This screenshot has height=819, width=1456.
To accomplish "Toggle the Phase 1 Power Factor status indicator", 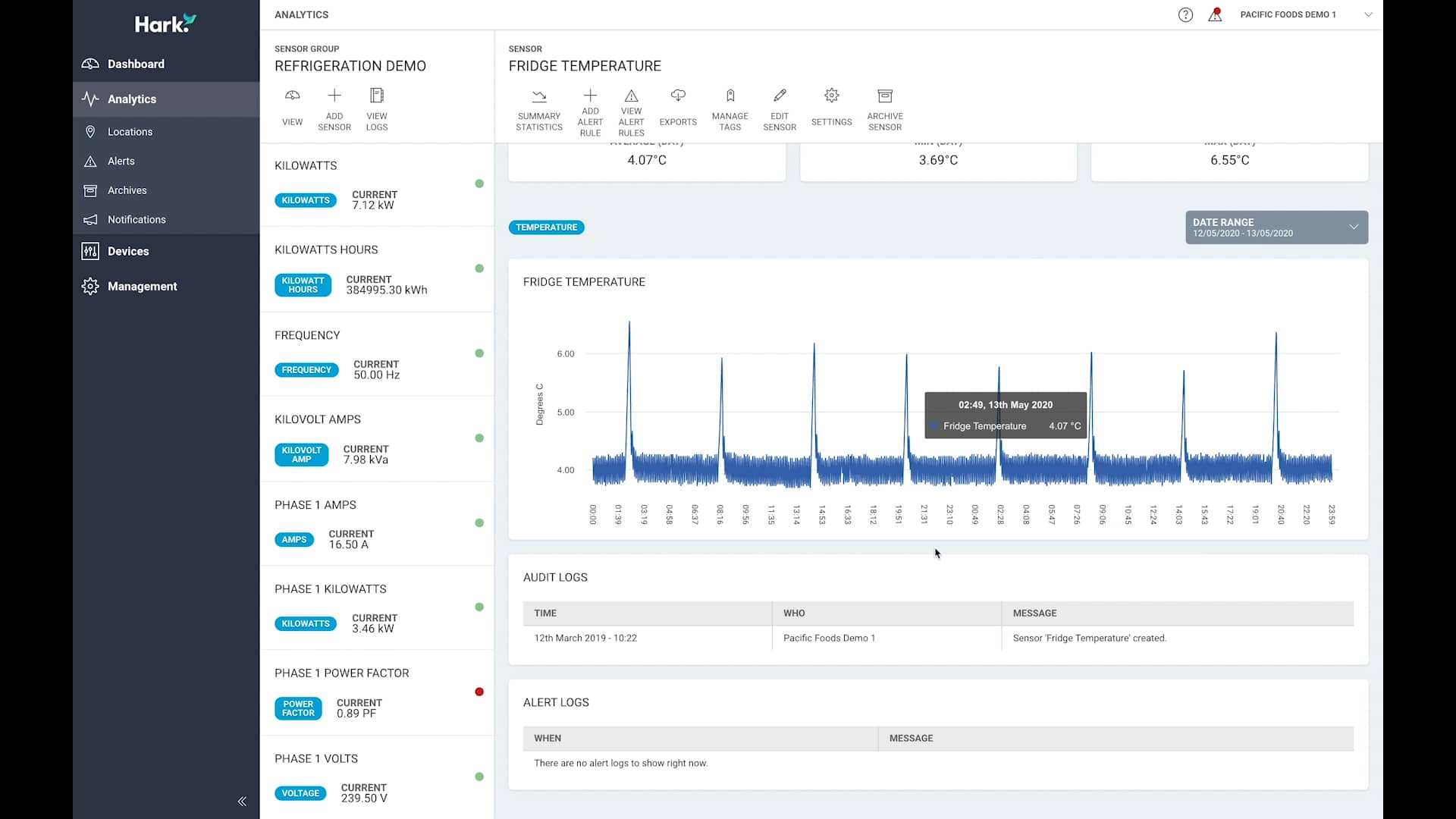I will tap(479, 692).
